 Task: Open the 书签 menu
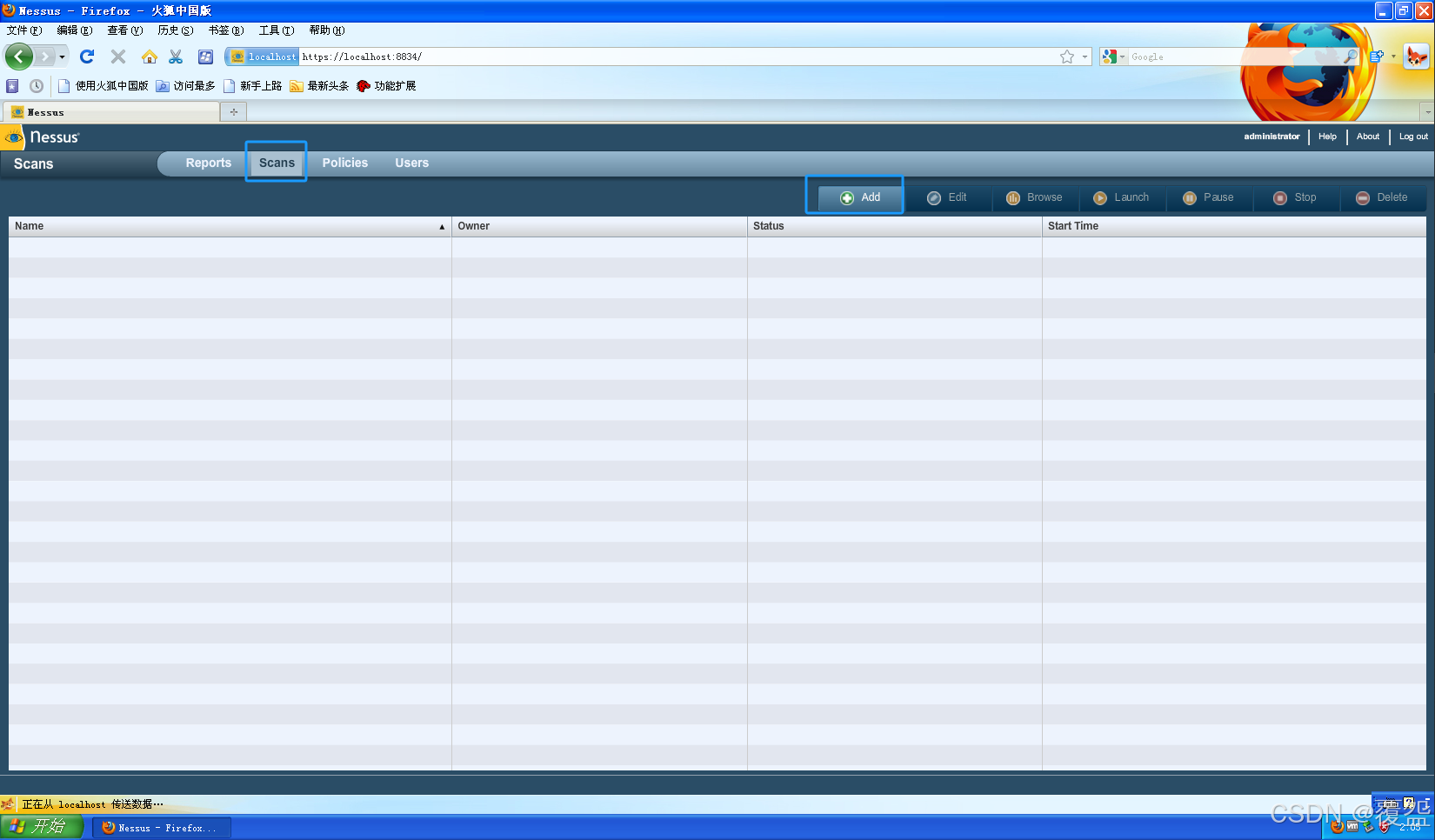(x=226, y=30)
